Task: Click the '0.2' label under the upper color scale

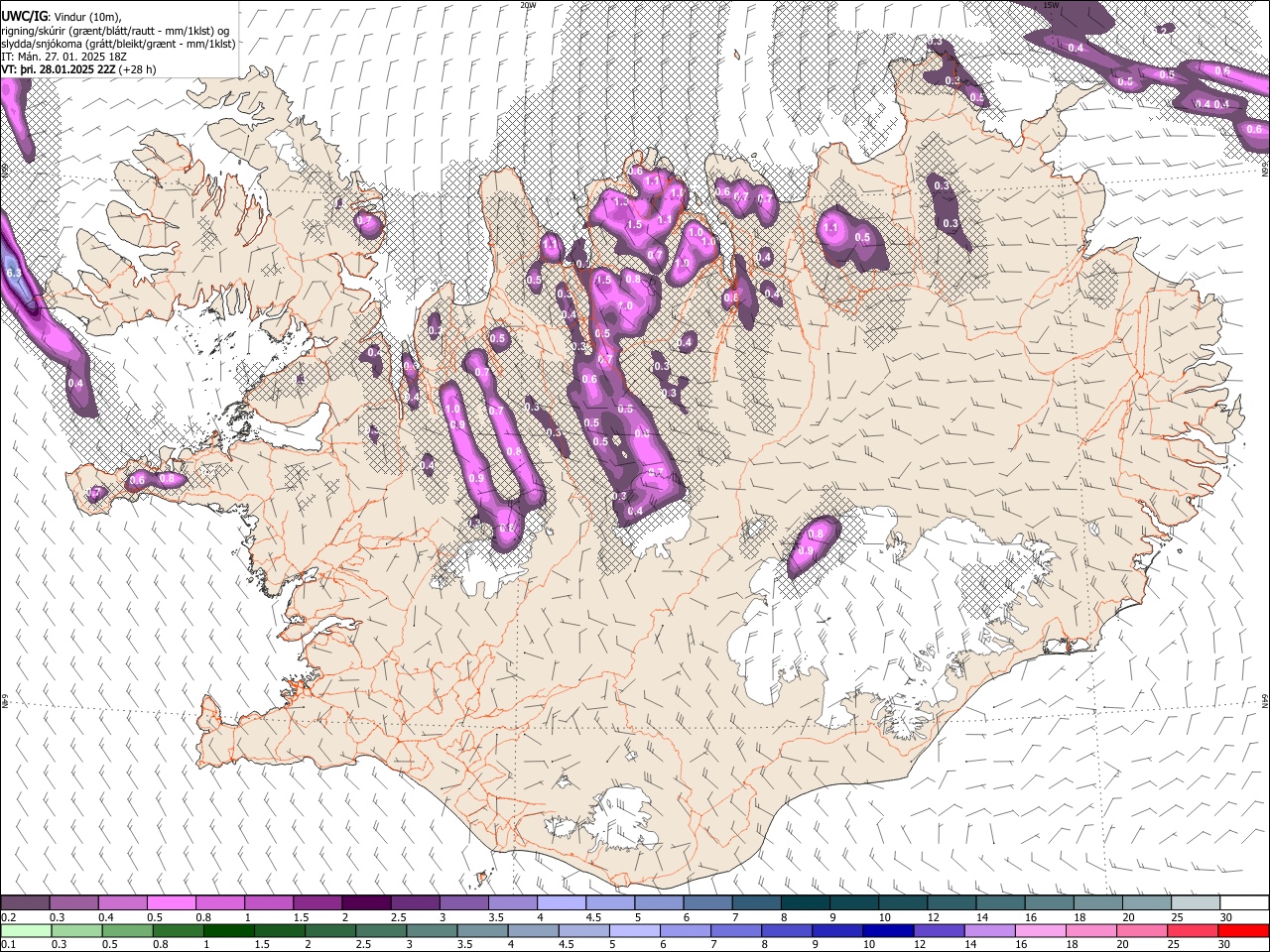Action: [8, 917]
